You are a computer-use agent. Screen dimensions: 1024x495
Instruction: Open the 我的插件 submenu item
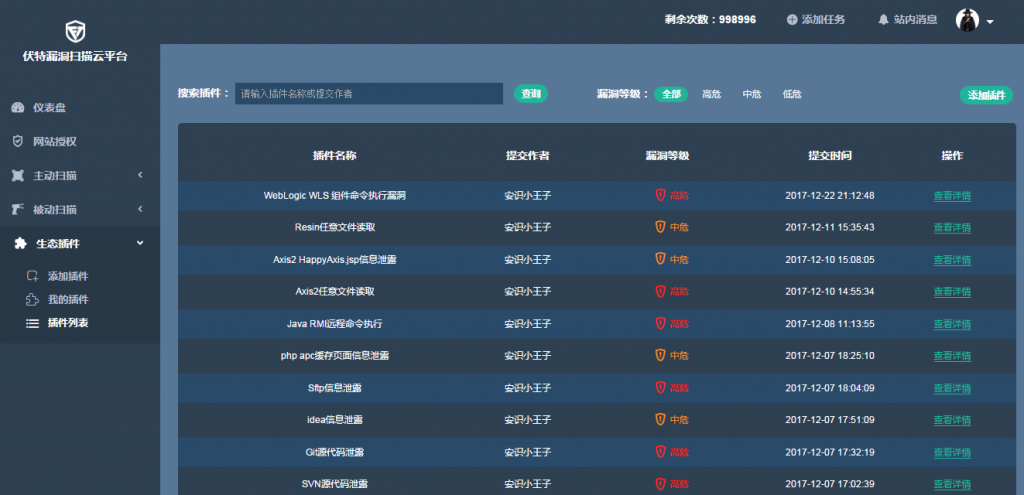[68, 300]
